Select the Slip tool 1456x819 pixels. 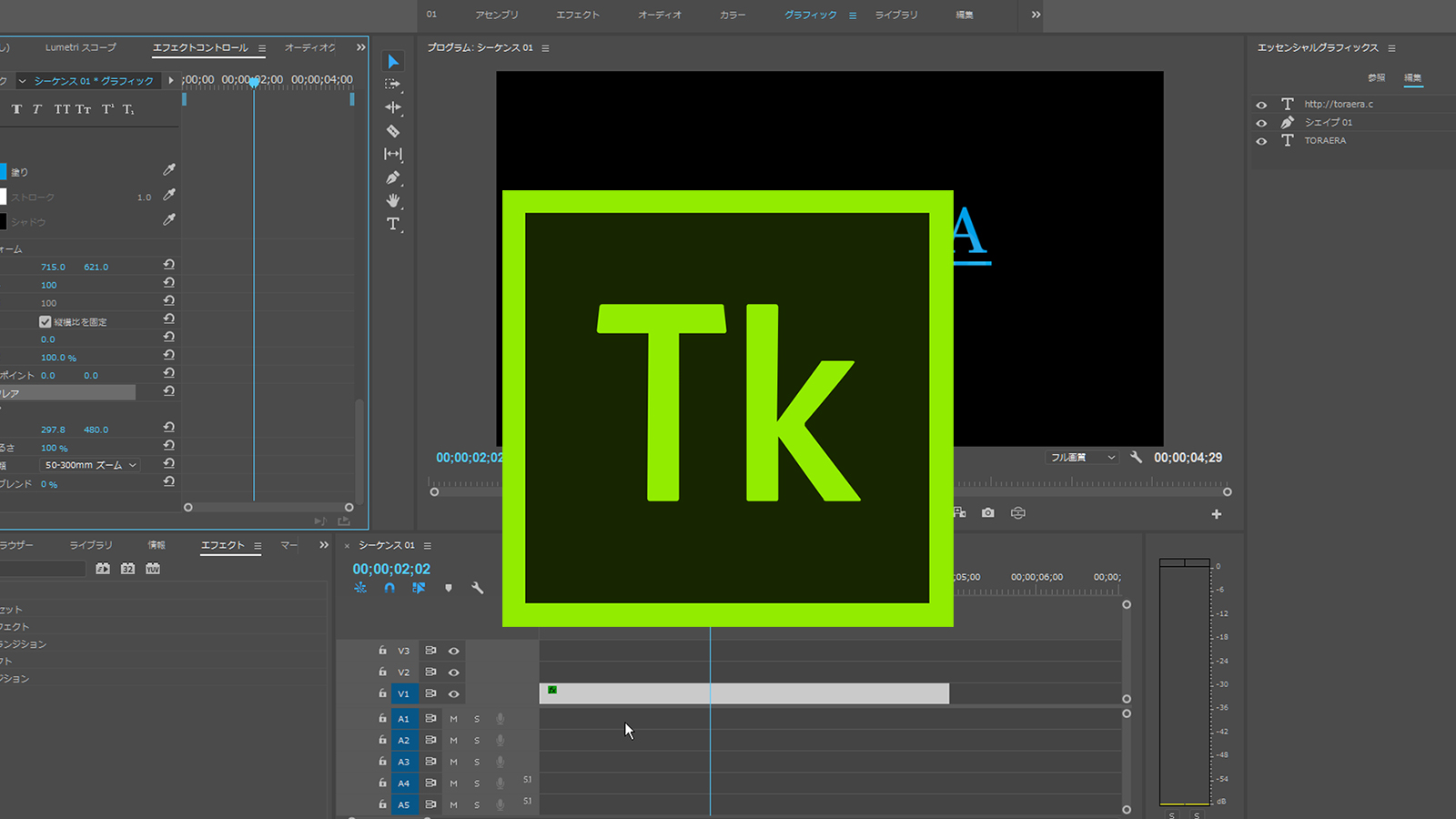point(393,154)
